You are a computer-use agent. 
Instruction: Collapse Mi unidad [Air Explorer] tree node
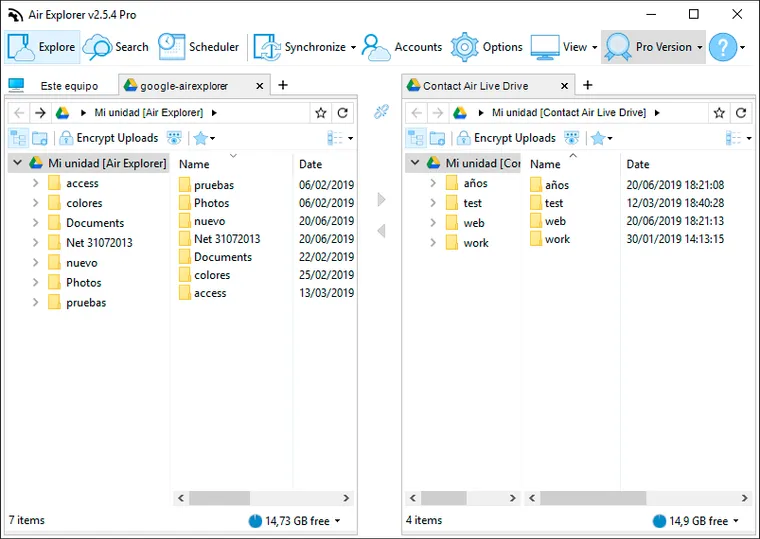[17, 163]
